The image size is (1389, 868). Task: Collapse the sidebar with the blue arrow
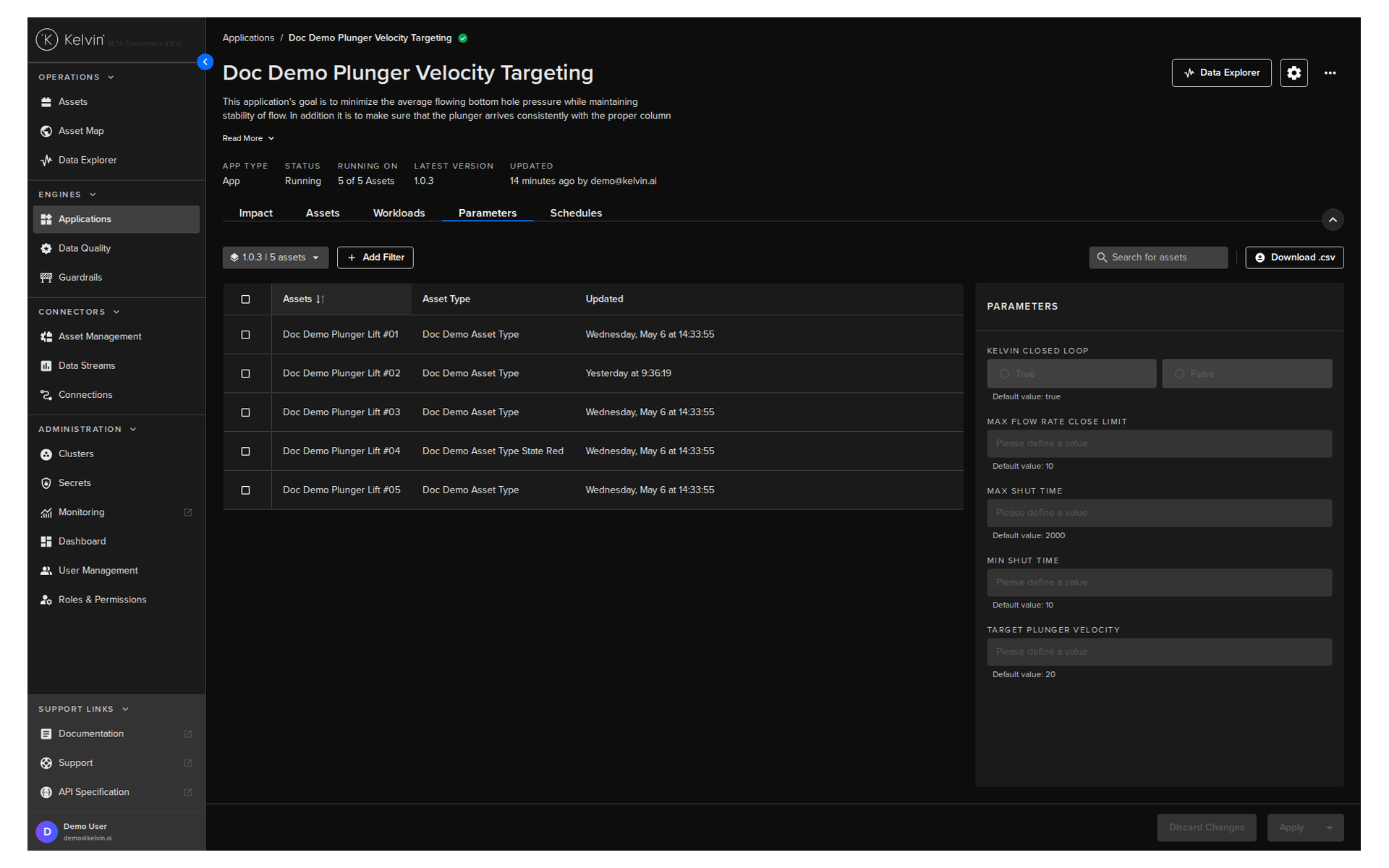coord(205,62)
